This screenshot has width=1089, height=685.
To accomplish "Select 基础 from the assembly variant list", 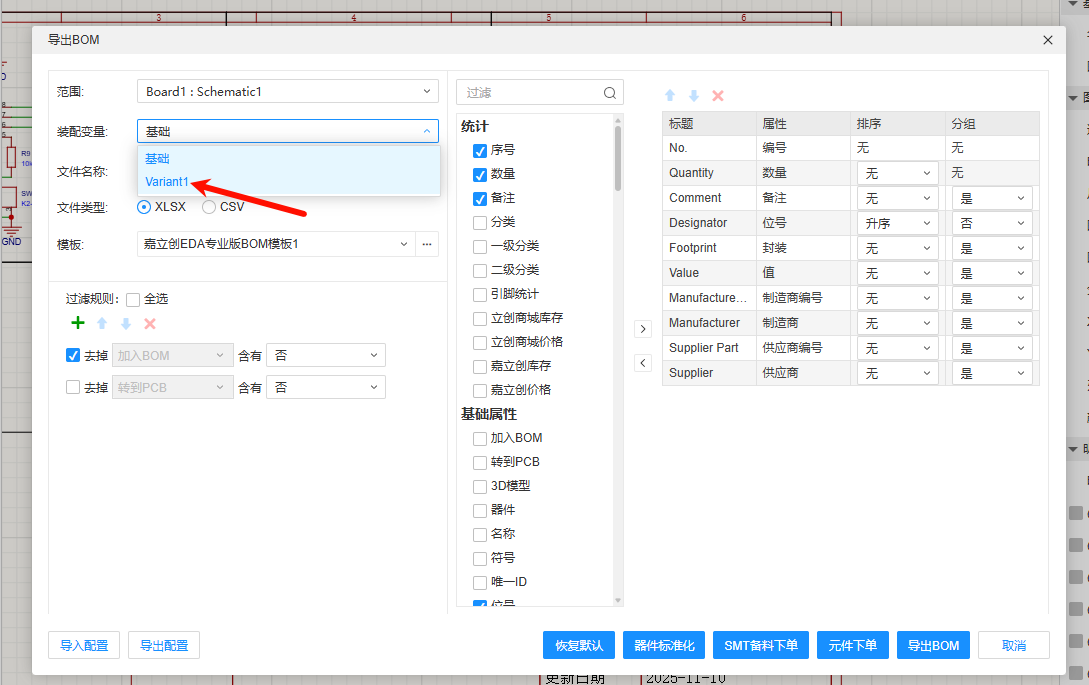I will (157, 158).
